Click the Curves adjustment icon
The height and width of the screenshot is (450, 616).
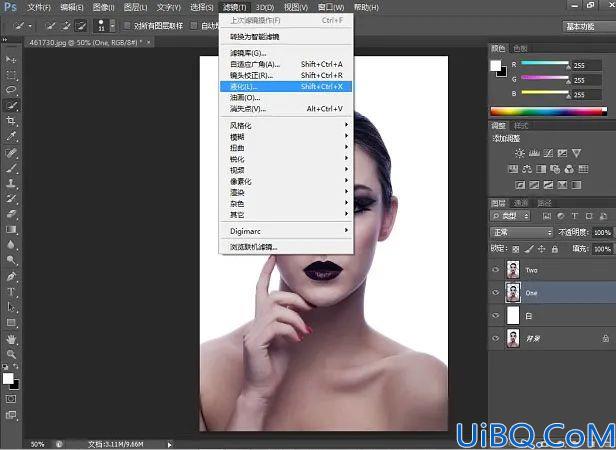pos(548,153)
